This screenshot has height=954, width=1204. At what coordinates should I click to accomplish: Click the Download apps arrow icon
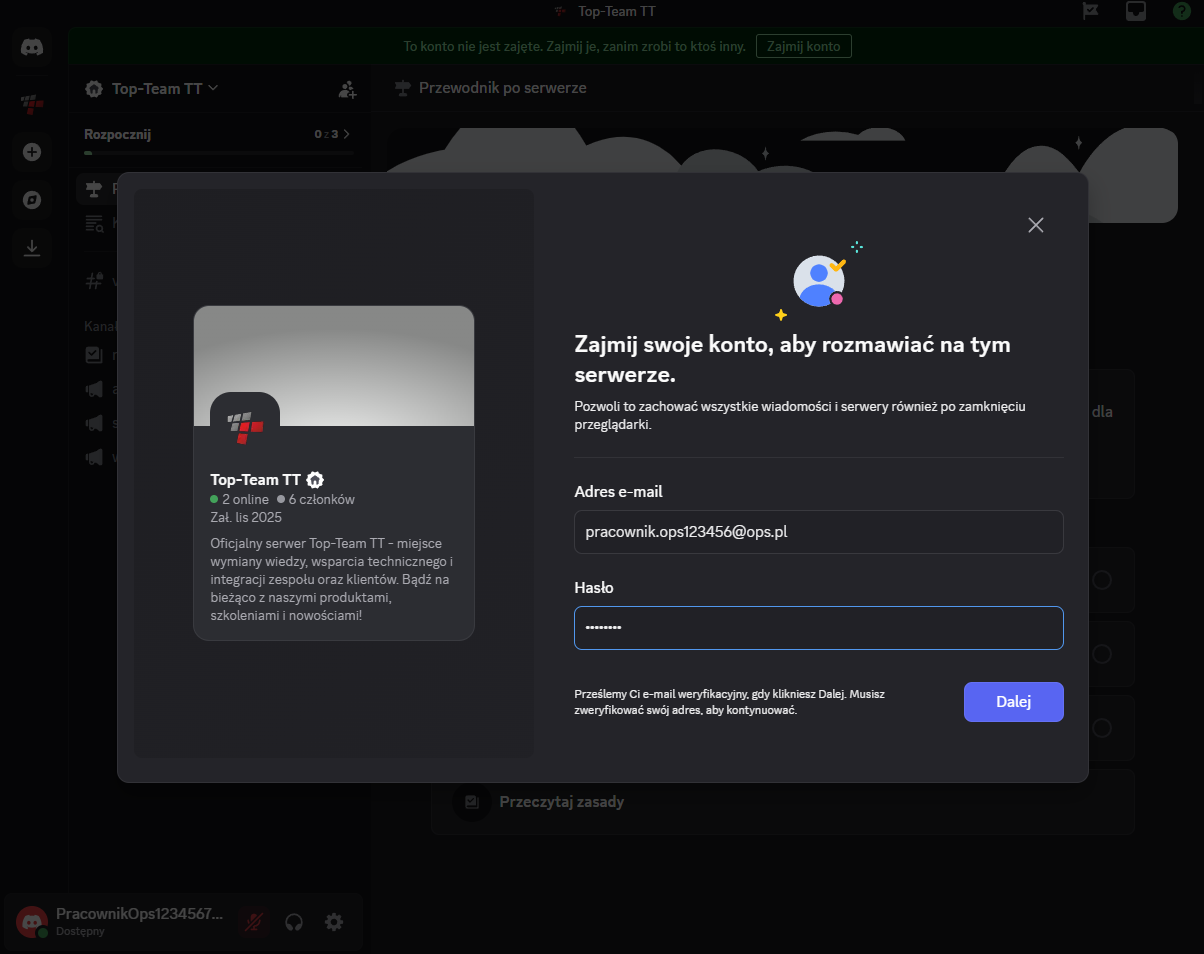pos(32,248)
